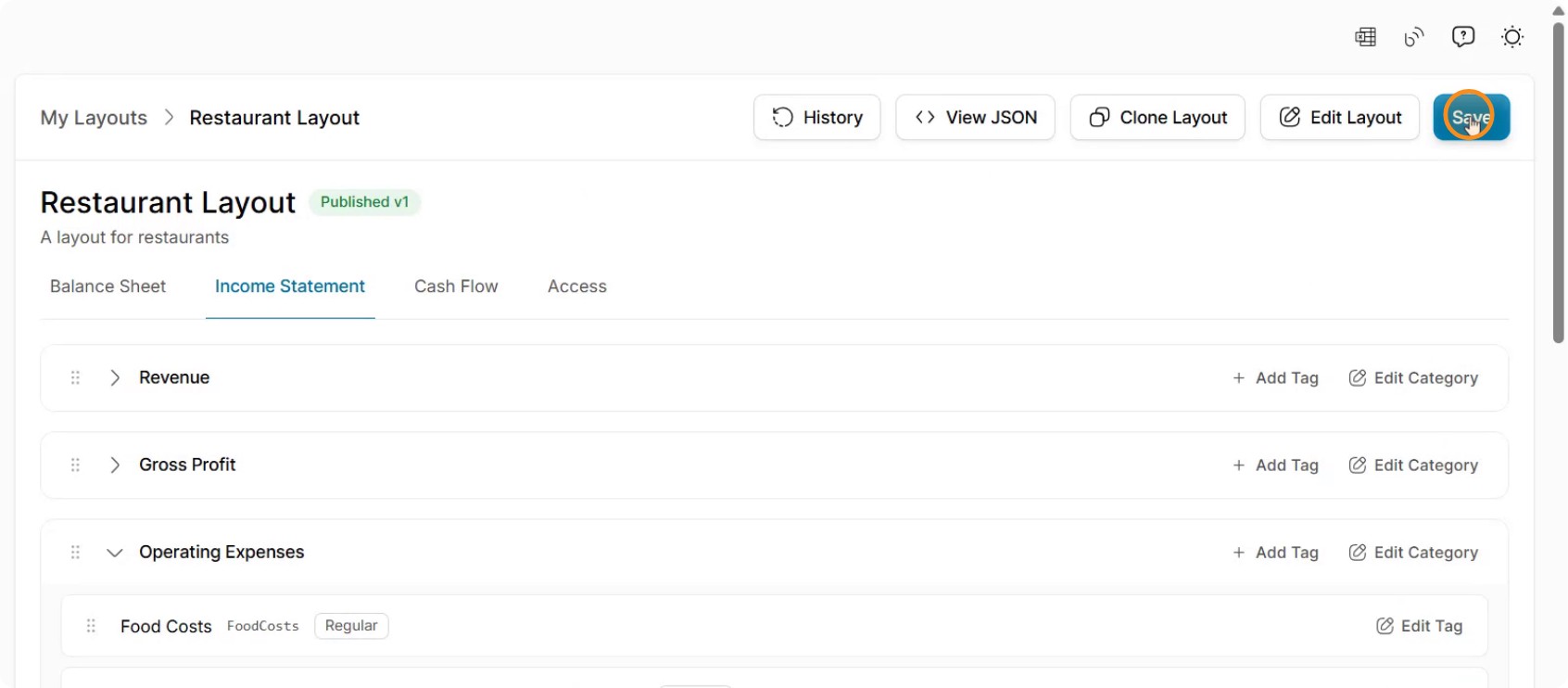1568x688 pixels.
Task: Grab the Gross Profit drag handle
Action: [x=75, y=465]
